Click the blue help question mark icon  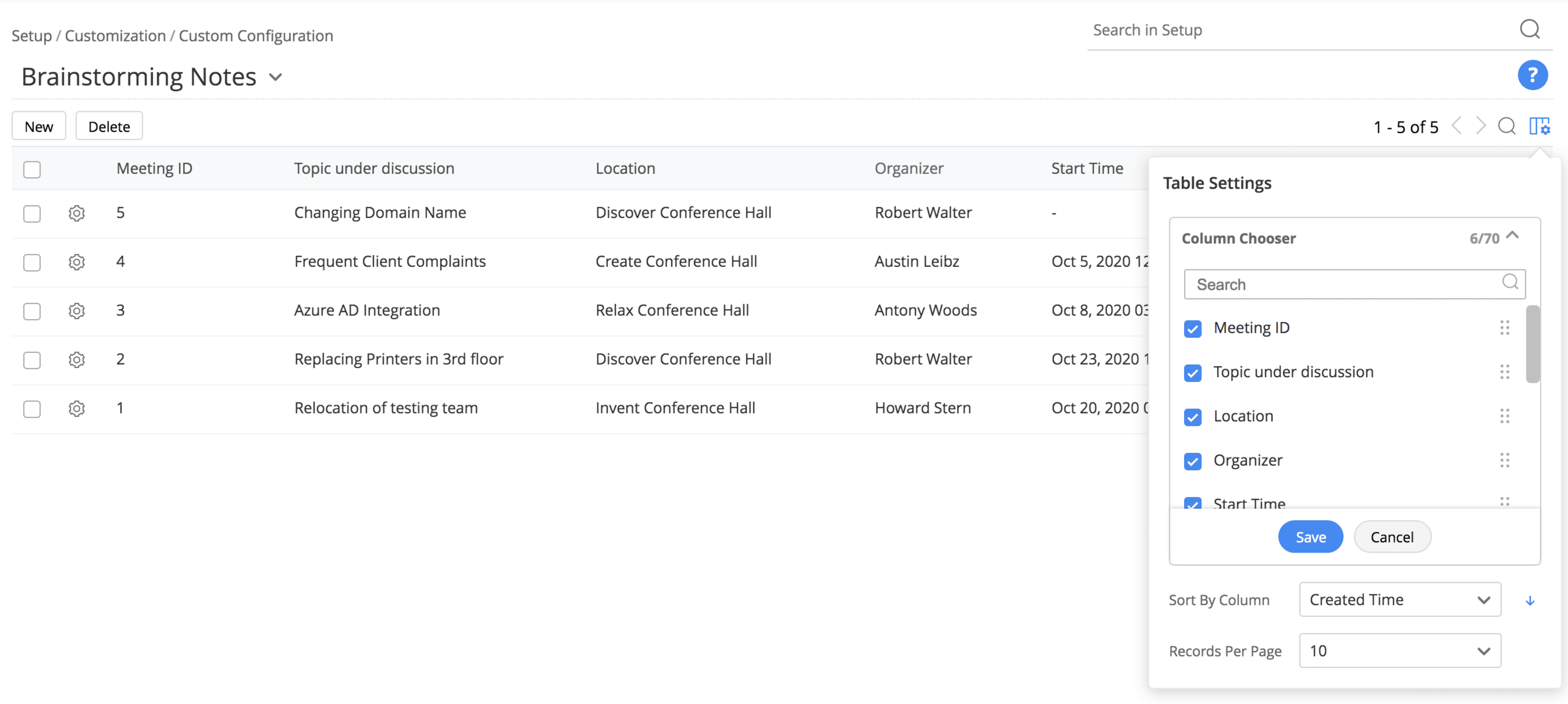coord(1532,76)
